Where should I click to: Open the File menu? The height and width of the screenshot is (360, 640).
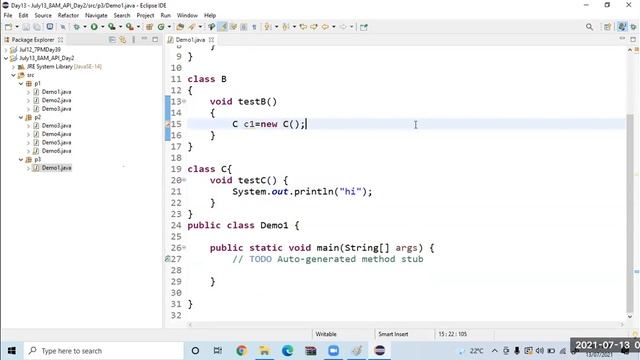click(8, 16)
